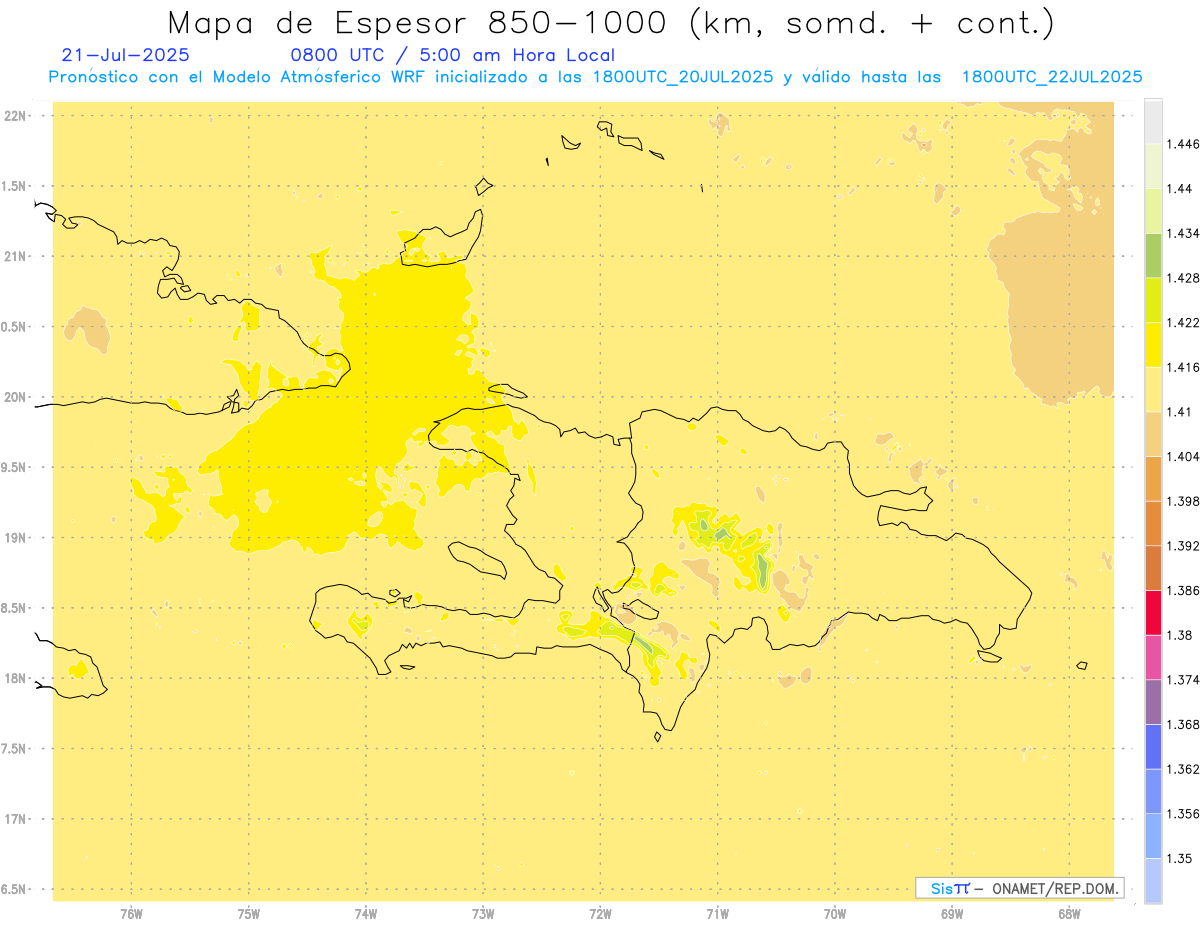Click latitude label 17N
This screenshot has height=927, width=1200.
16,819
